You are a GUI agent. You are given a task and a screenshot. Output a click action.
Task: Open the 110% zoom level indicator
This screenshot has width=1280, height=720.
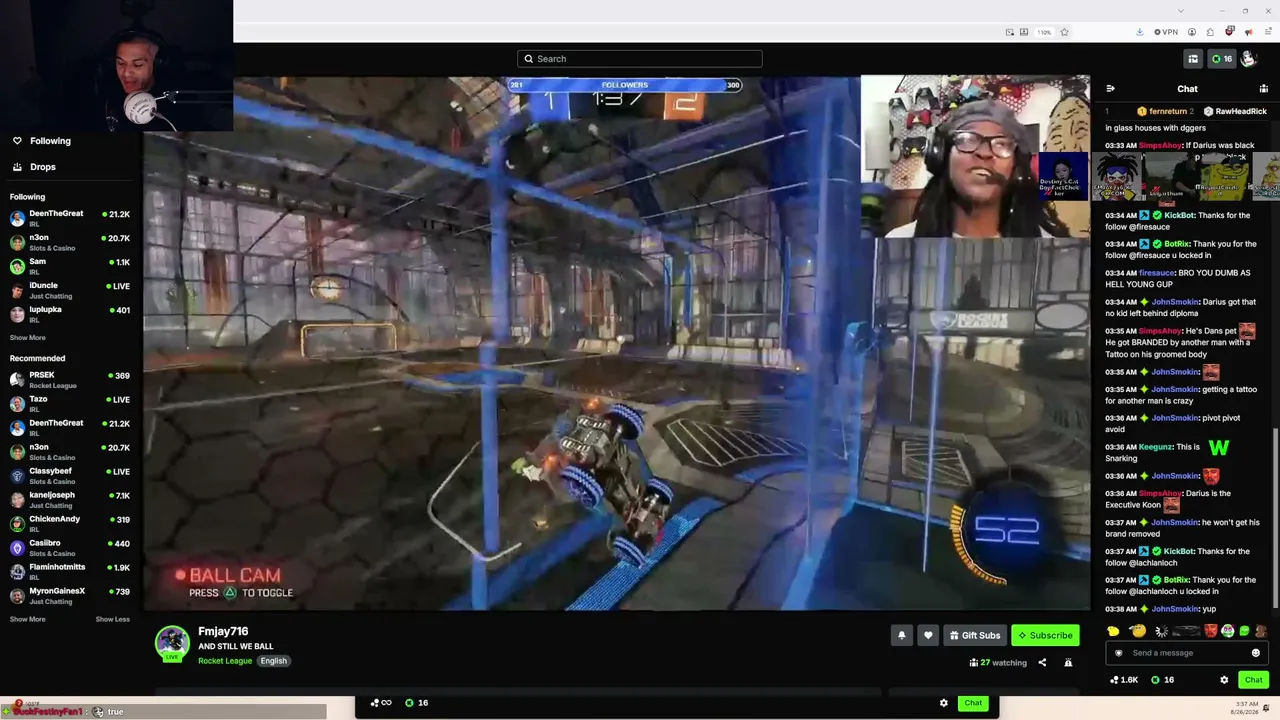[1044, 32]
